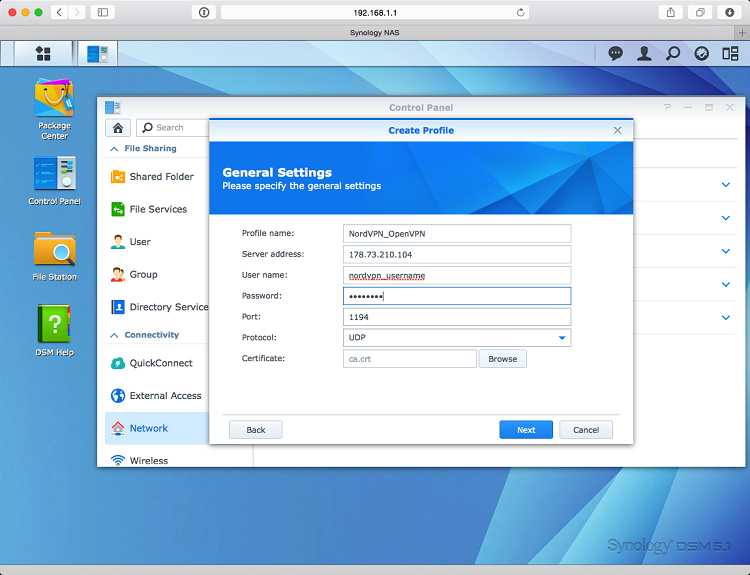This screenshot has height=575, width=750.
Task: Click the Back button
Action: click(x=255, y=429)
